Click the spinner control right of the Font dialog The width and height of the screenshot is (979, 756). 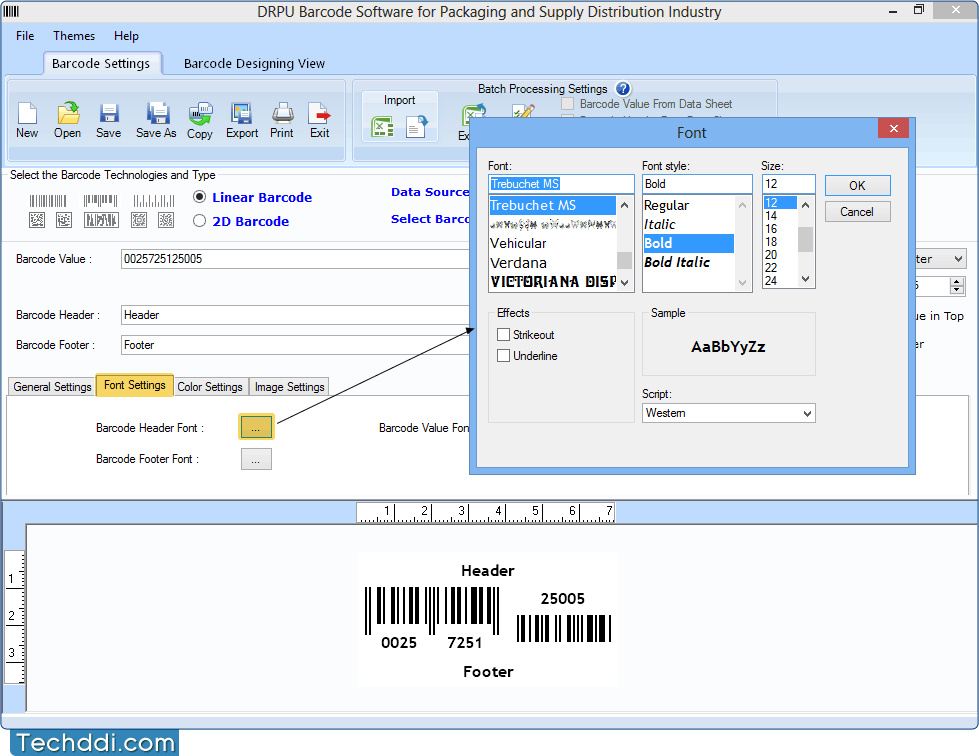pos(957,286)
